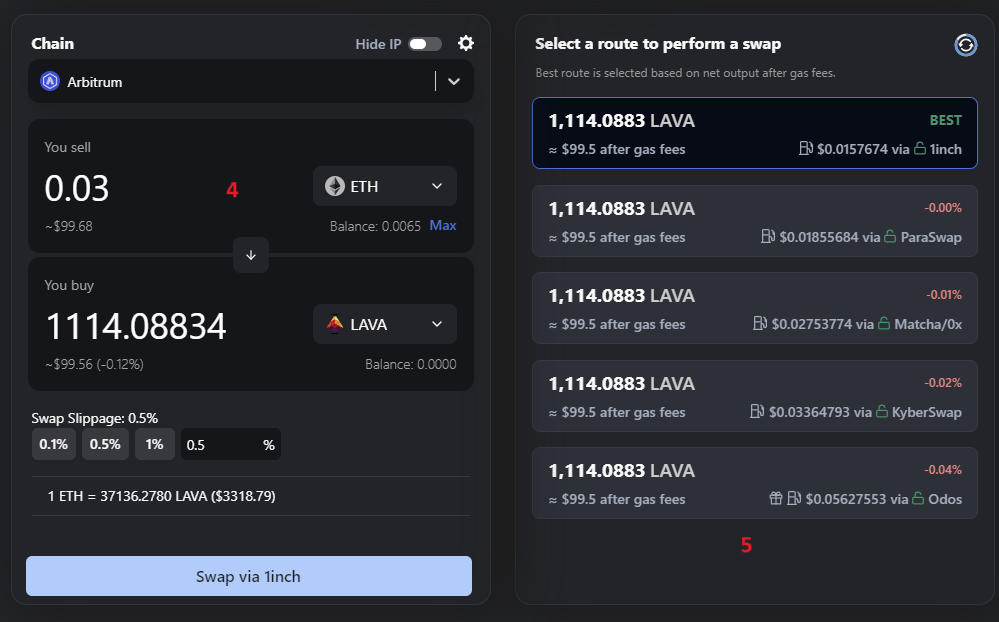The width and height of the screenshot is (999, 622).
Task: Click the ETH token logo
Action: click(335, 187)
